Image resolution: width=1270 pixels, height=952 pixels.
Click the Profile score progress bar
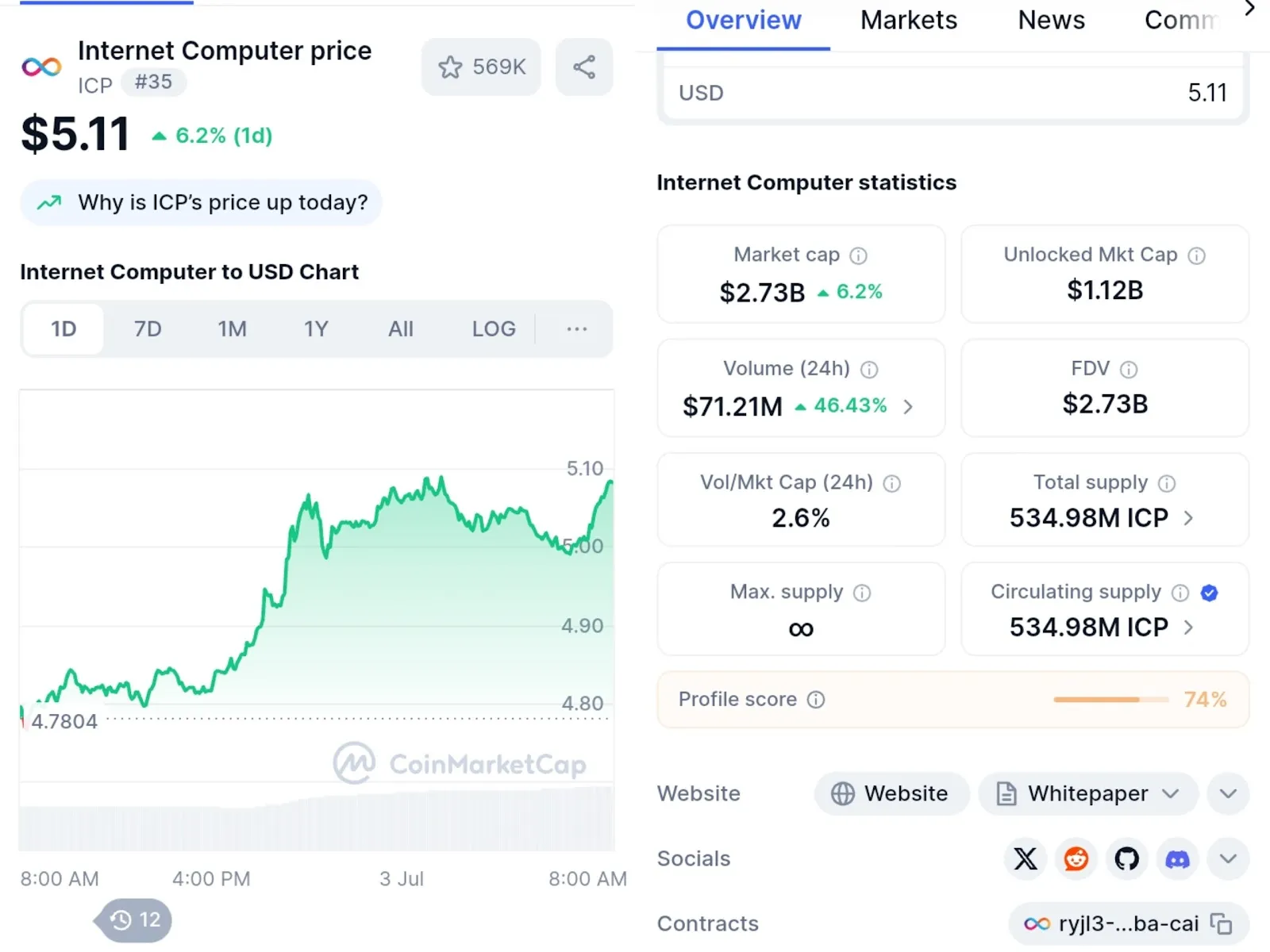[1111, 699]
